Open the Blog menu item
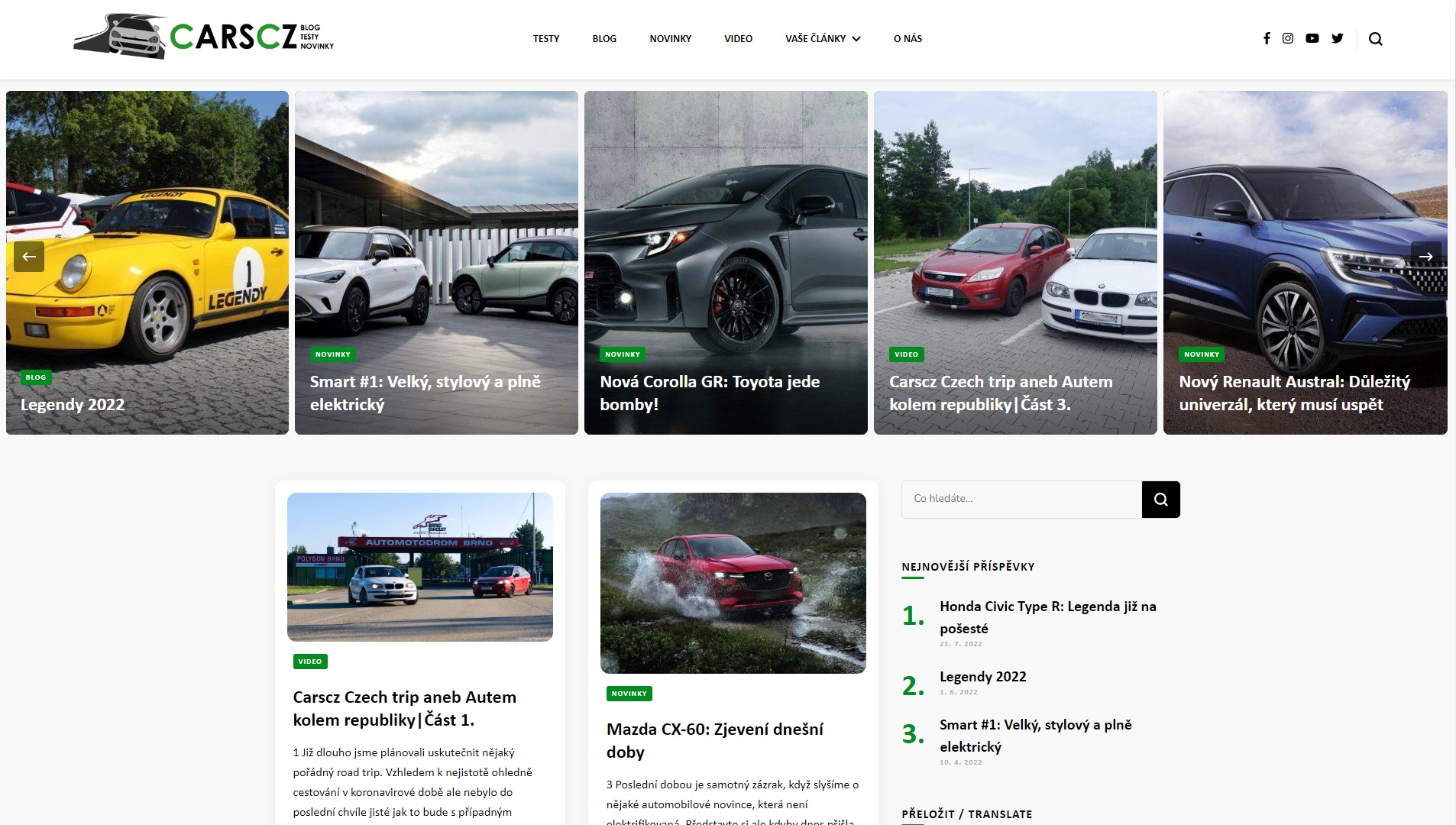This screenshot has height=825, width=1456. [604, 38]
